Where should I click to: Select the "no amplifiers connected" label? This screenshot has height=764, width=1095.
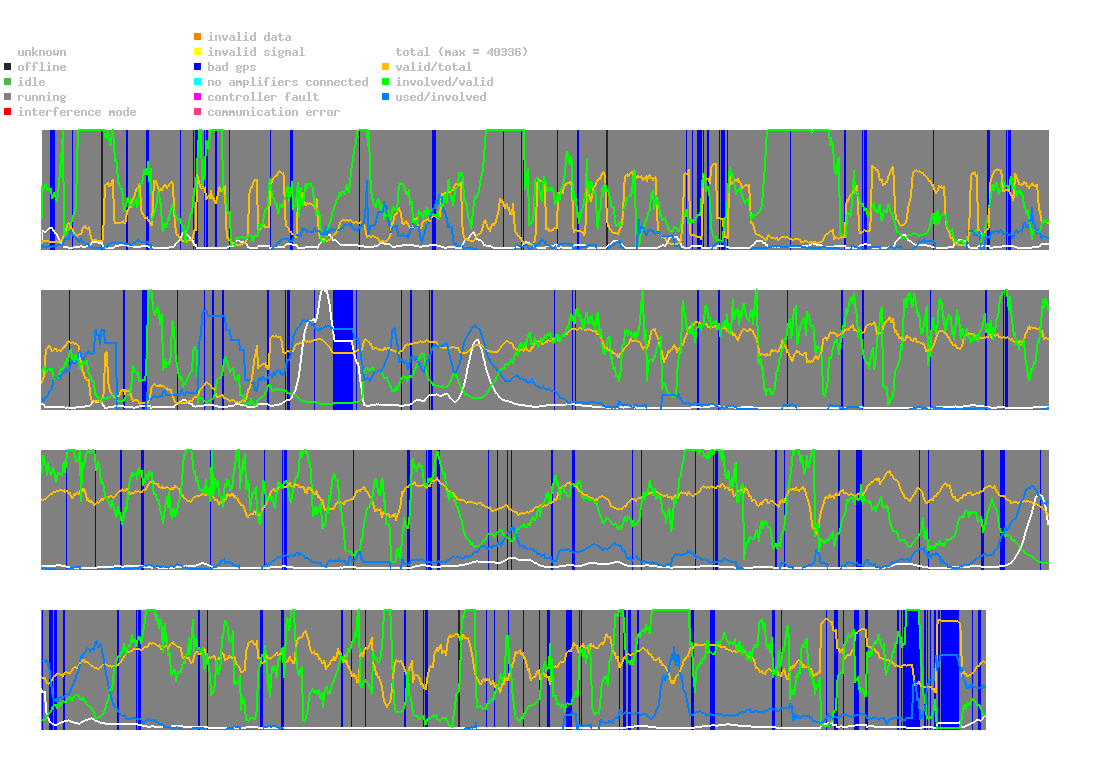[288, 82]
